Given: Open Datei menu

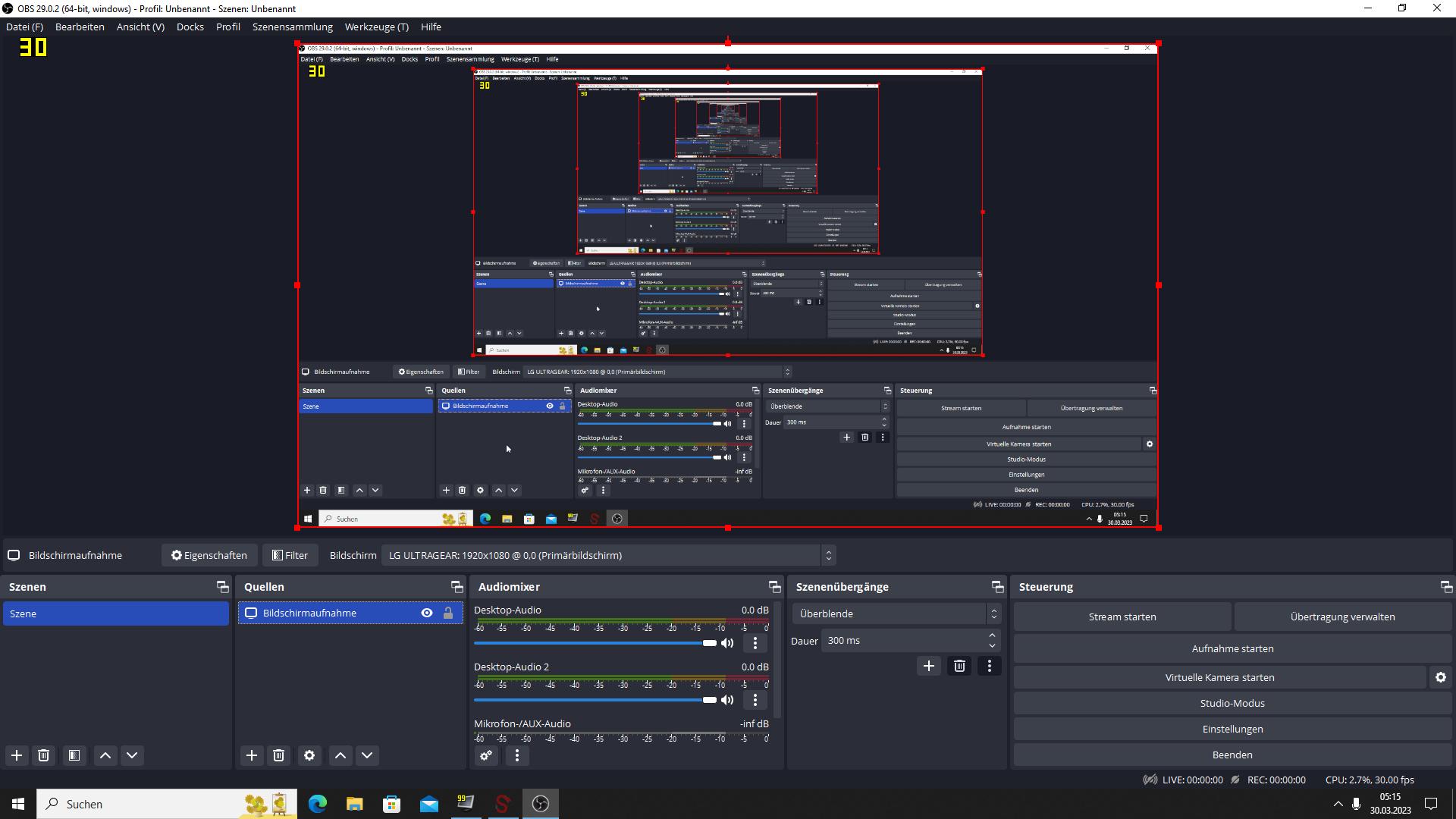Looking at the screenshot, I should 25,27.
